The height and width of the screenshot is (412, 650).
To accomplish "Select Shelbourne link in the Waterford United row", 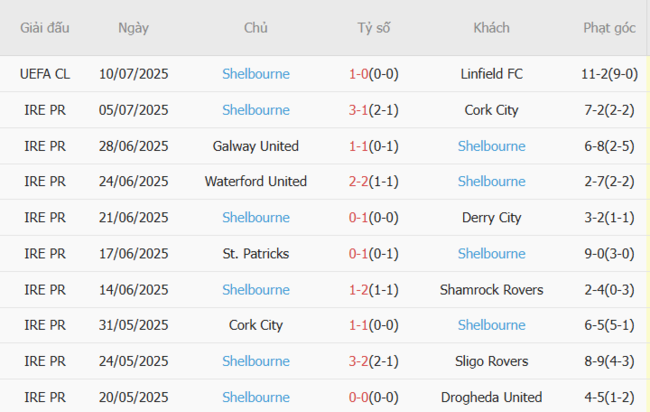I will [491, 182].
